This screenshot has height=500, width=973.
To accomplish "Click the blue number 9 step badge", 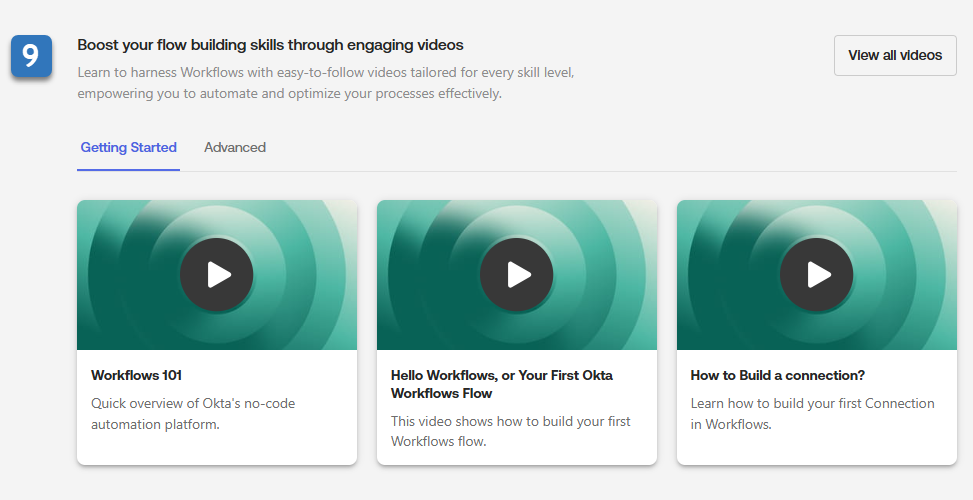I will (x=31, y=56).
